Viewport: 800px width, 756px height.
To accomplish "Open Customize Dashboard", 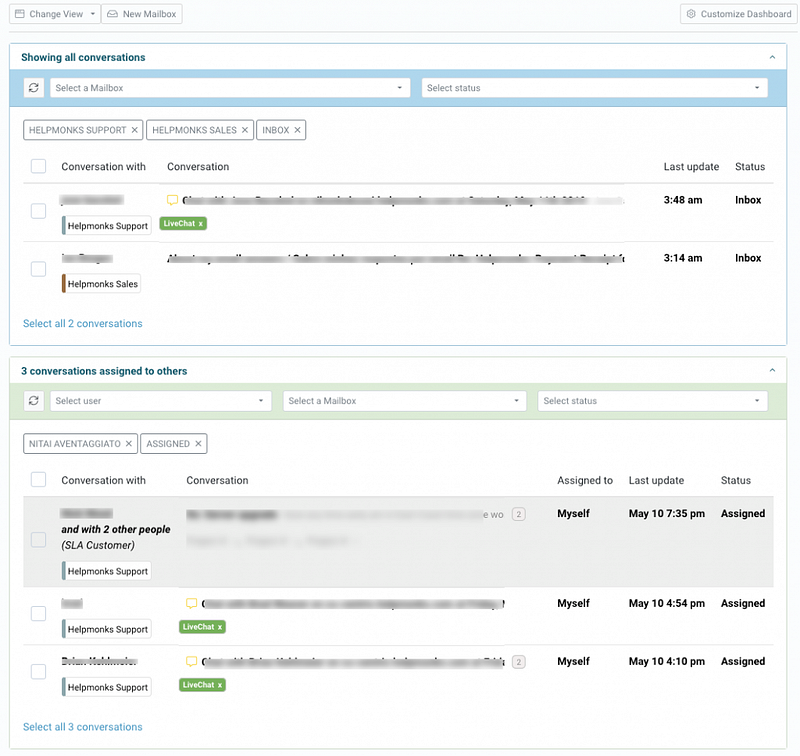I will (x=739, y=14).
